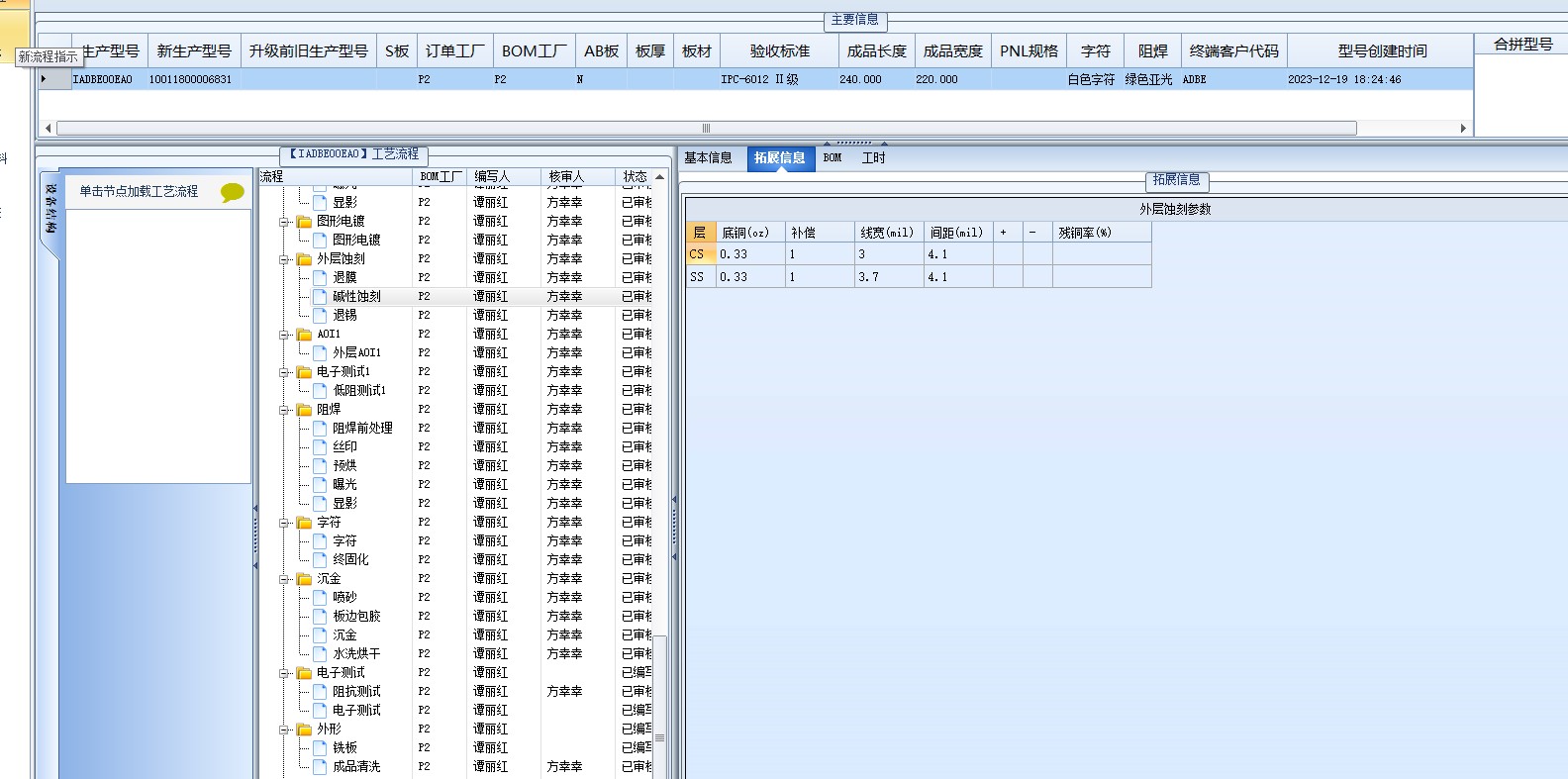
Task: Click the main table scroll-right arrow
Action: coord(1463,128)
